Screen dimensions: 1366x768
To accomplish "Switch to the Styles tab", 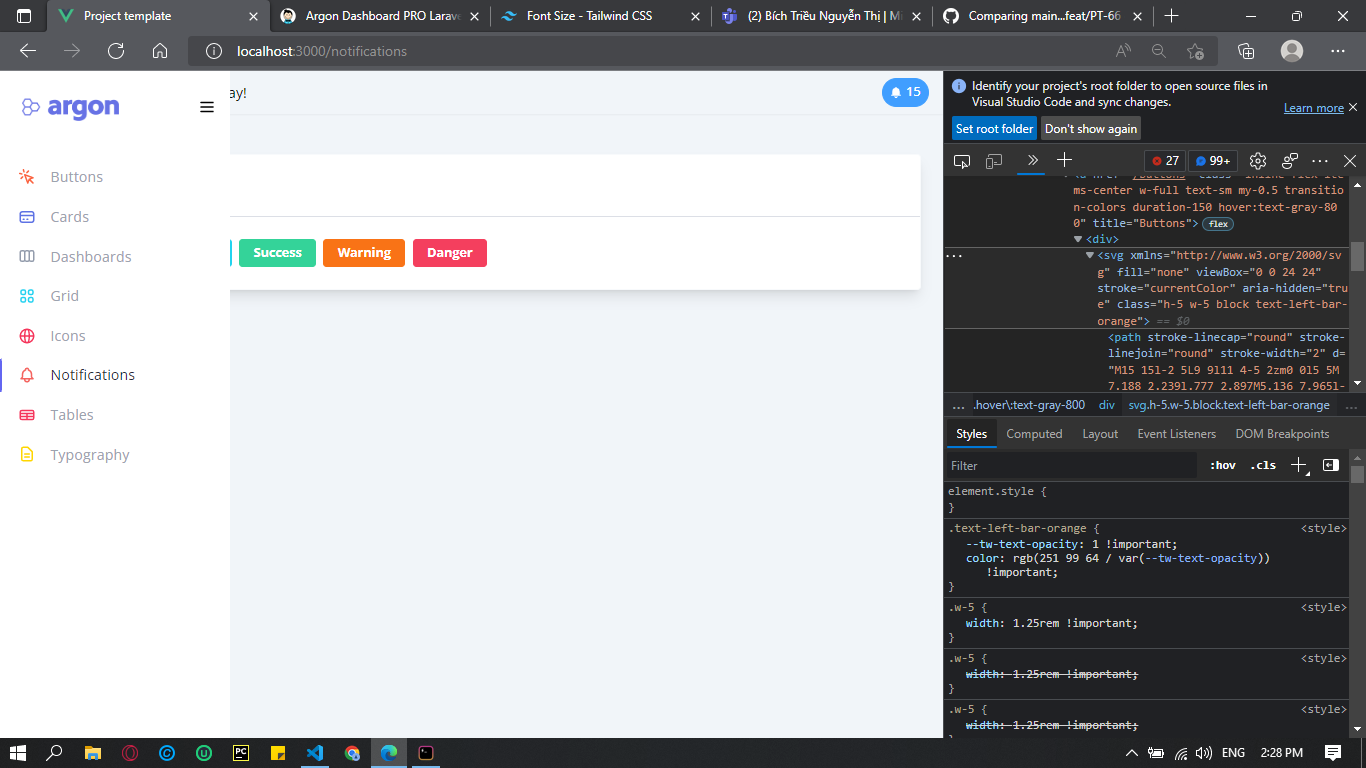I will click(971, 434).
